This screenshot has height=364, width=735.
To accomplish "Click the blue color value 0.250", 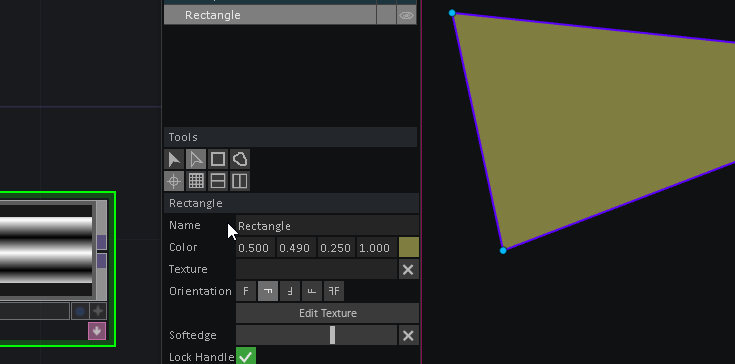I will 337,247.
